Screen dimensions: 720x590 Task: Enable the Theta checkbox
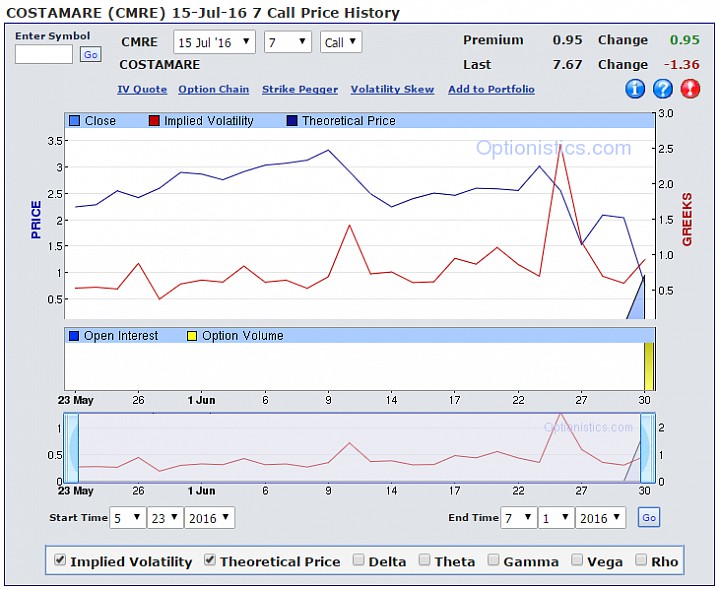[x=425, y=560]
